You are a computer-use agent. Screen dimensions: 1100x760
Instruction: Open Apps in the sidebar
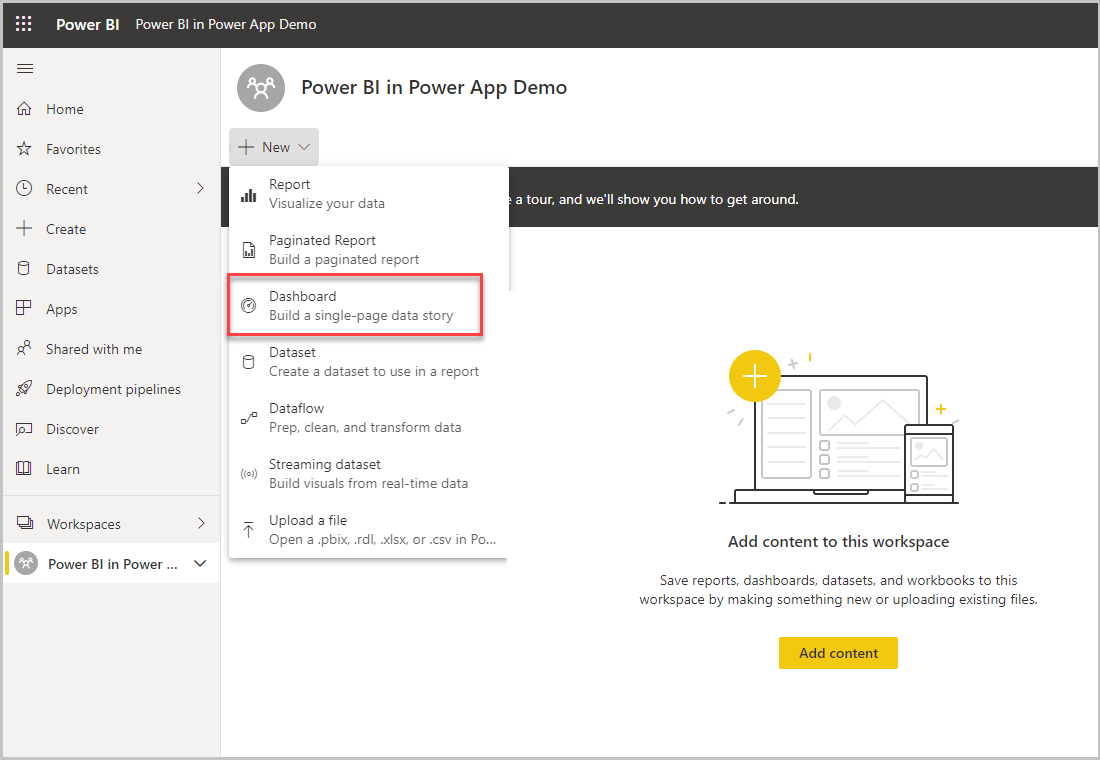point(112,309)
